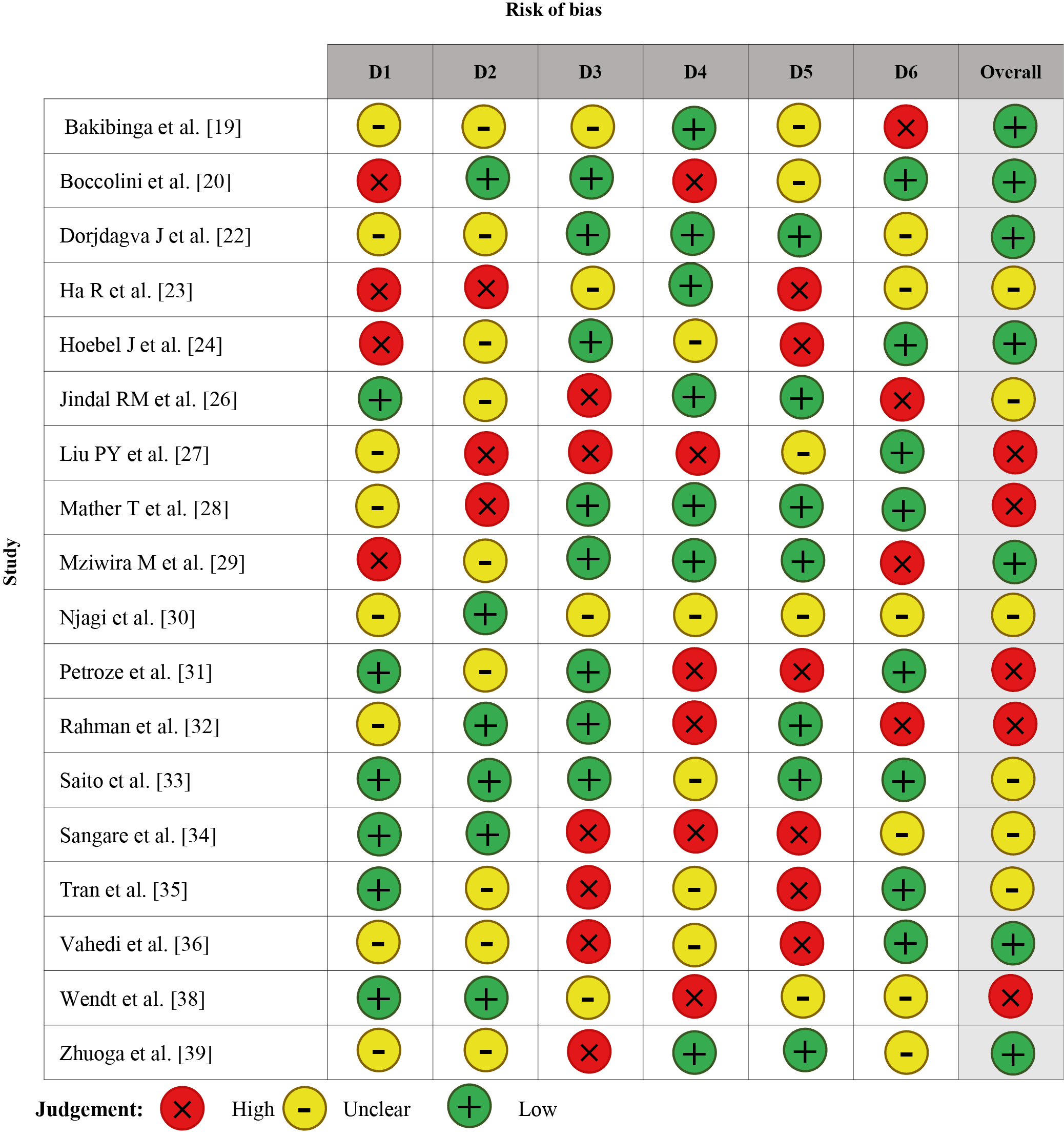Click Jindal RM D1 green plus icon
The image size is (1064, 1137).
[x=380, y=399]
